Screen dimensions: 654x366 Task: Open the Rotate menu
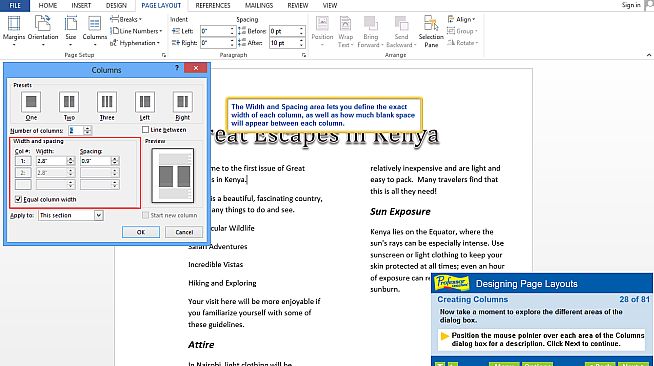[x=462, y=43]
